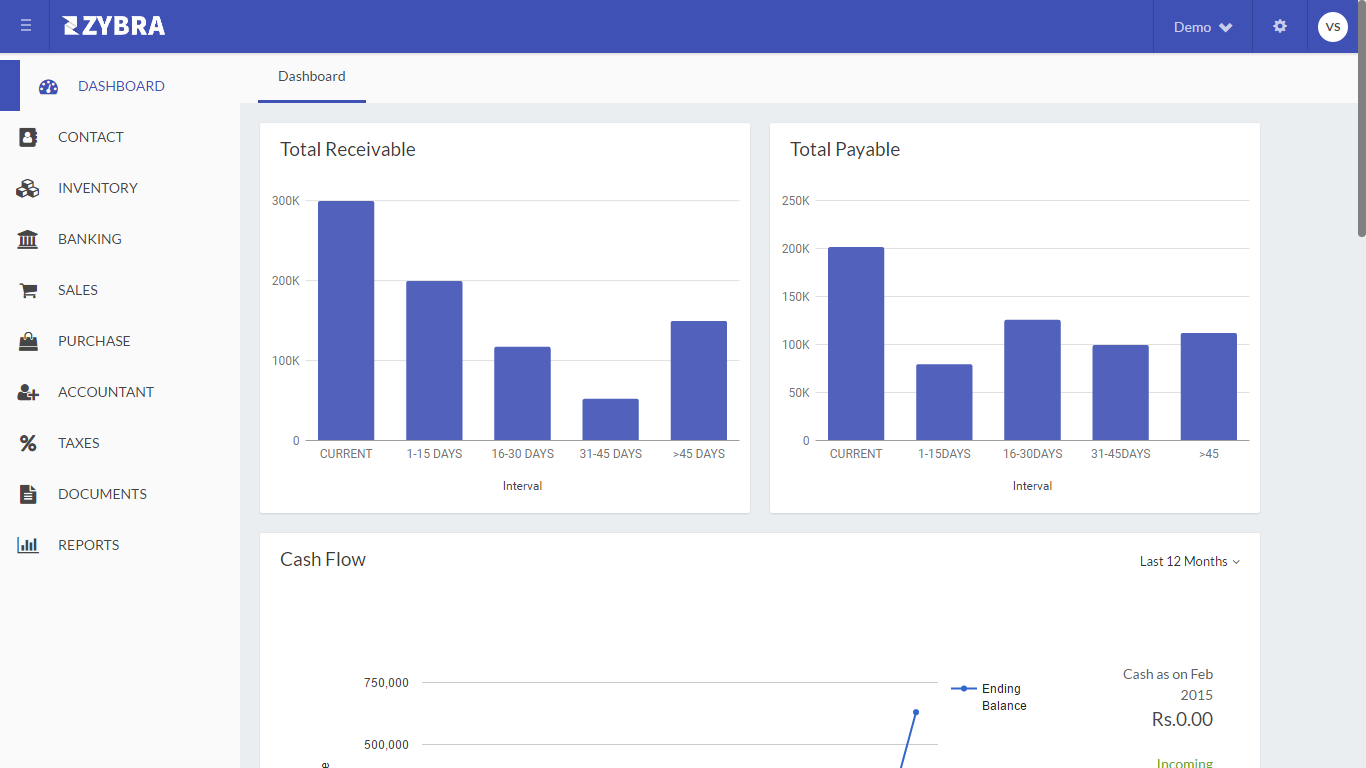This screenshot has height=768, width=1366.
Task: Click the 300K axis label
Action: (x=286, y=201)
